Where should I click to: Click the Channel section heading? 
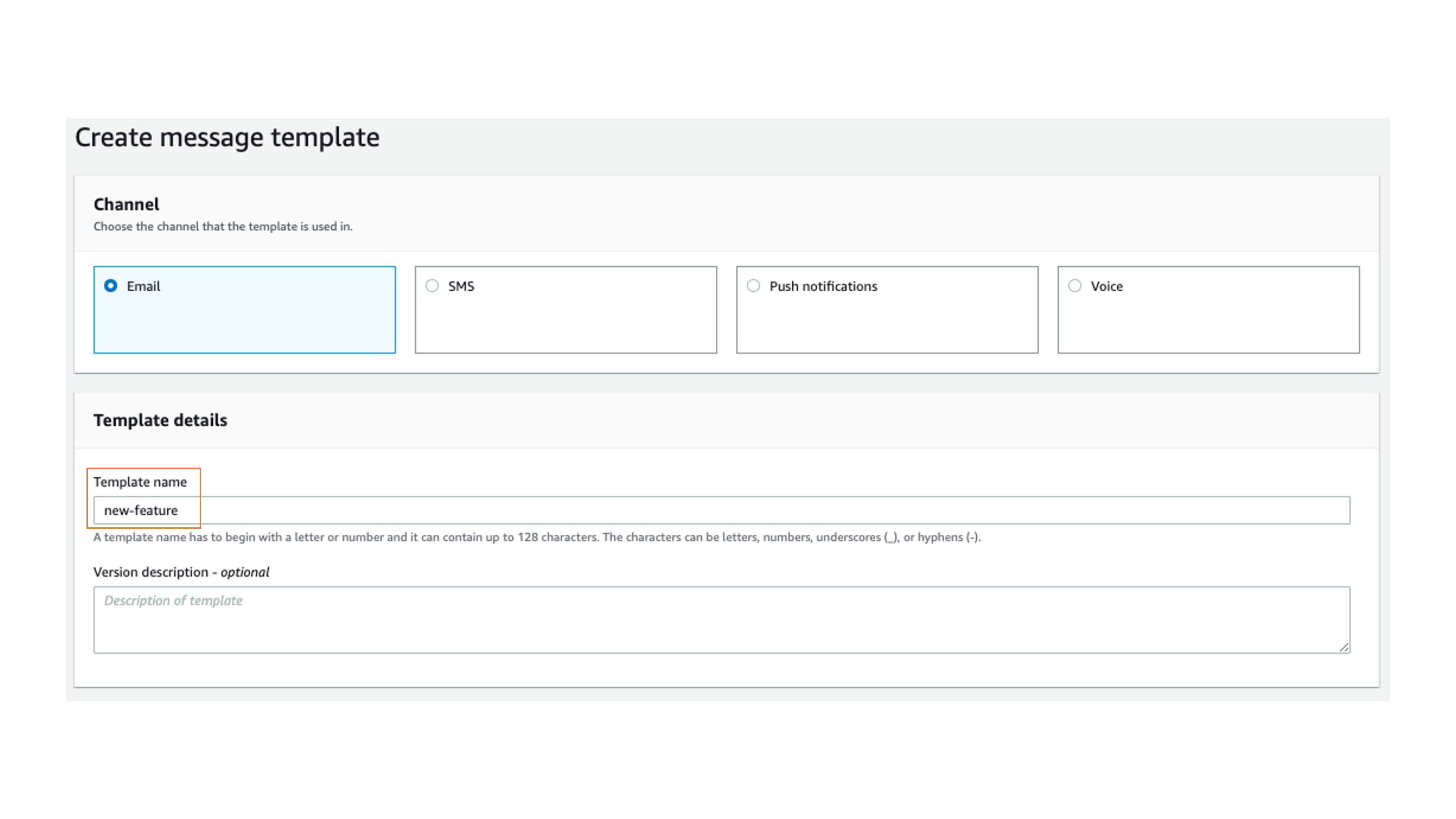(126, 204)
